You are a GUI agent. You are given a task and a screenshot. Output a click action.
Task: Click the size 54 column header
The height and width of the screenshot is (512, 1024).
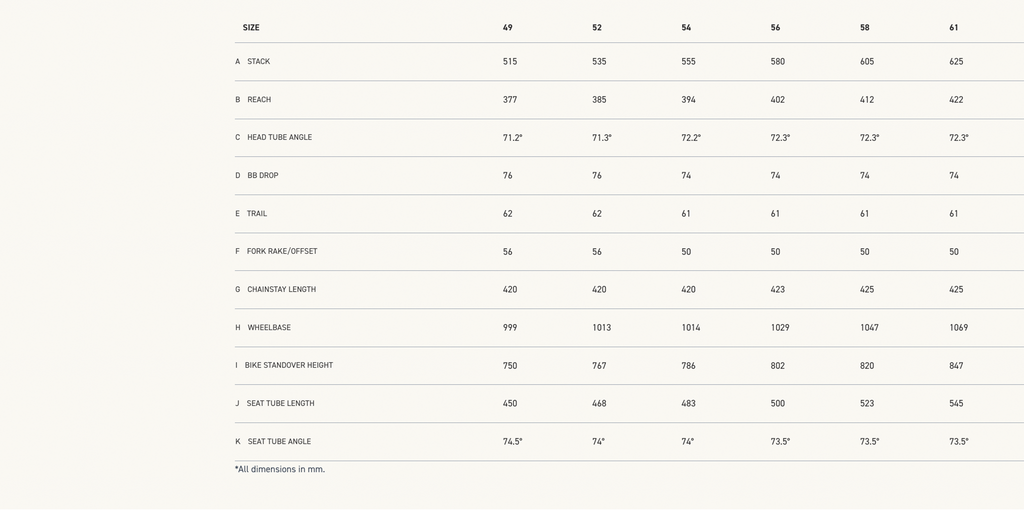tap(686, 28)
